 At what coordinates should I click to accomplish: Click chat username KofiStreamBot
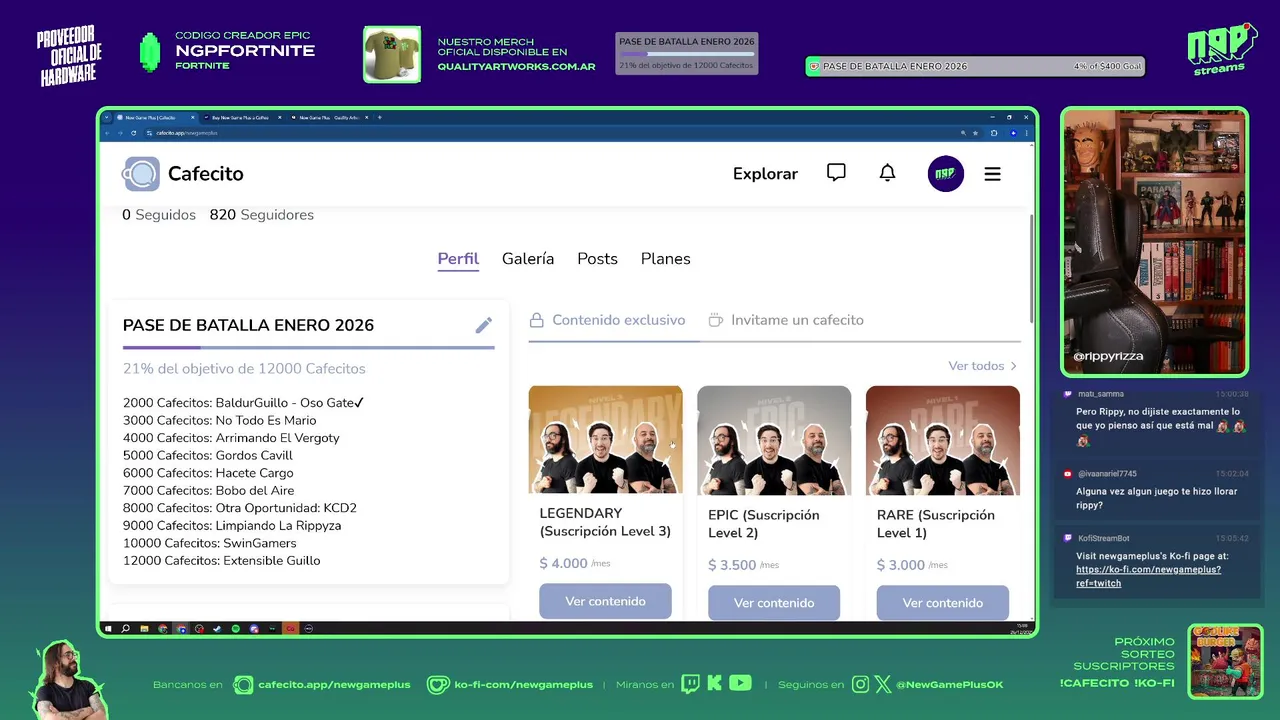click(x=1103, y=538)
